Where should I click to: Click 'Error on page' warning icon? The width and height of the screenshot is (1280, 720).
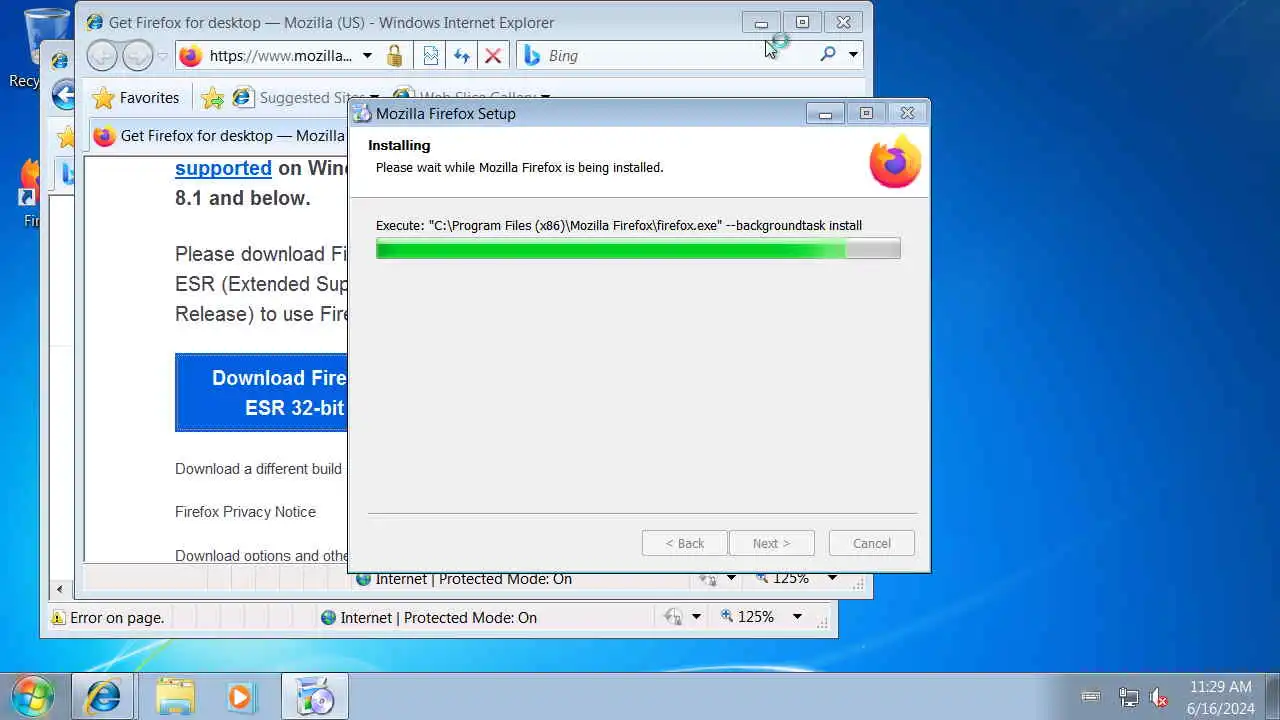[59, 618]
